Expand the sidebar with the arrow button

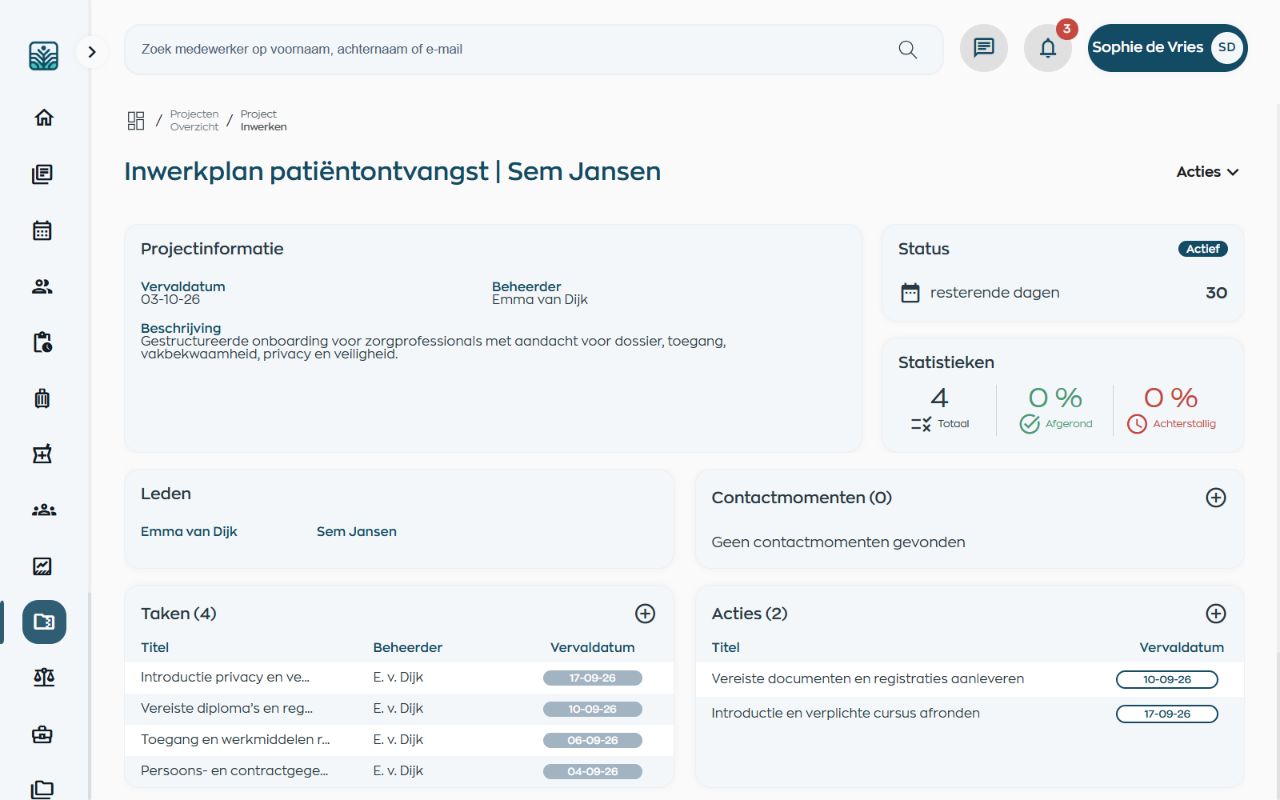click(92, 52)
